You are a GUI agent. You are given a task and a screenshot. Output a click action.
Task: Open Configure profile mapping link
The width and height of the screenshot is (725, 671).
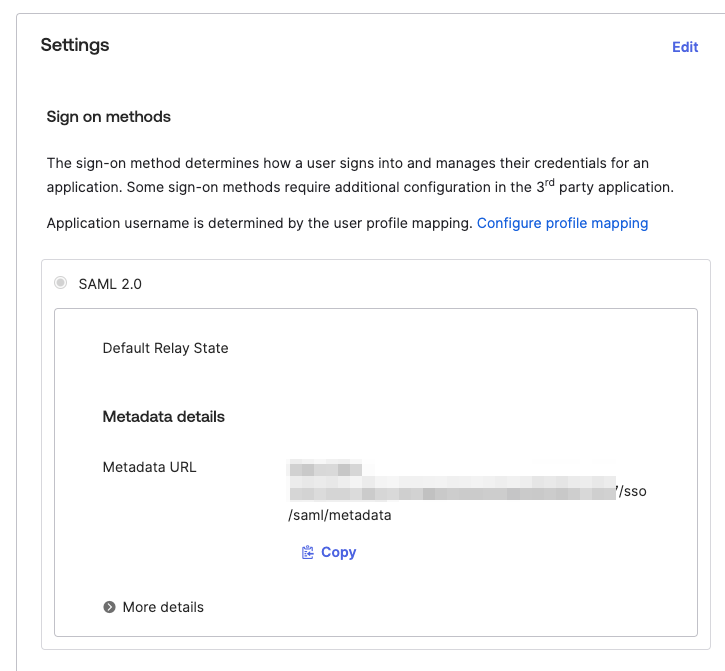tap(562, 223)
